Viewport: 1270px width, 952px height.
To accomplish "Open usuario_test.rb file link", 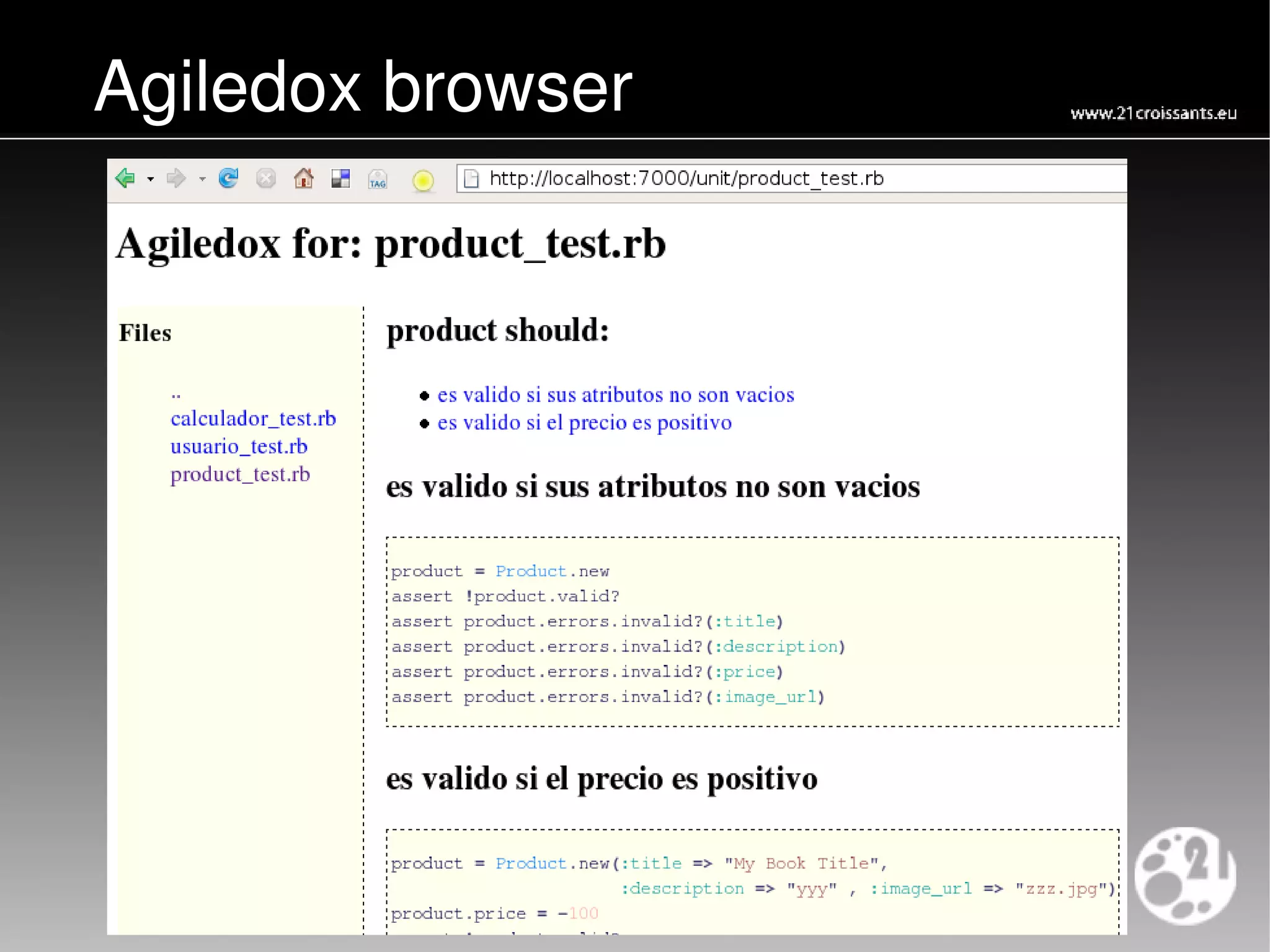I will 239,447.
